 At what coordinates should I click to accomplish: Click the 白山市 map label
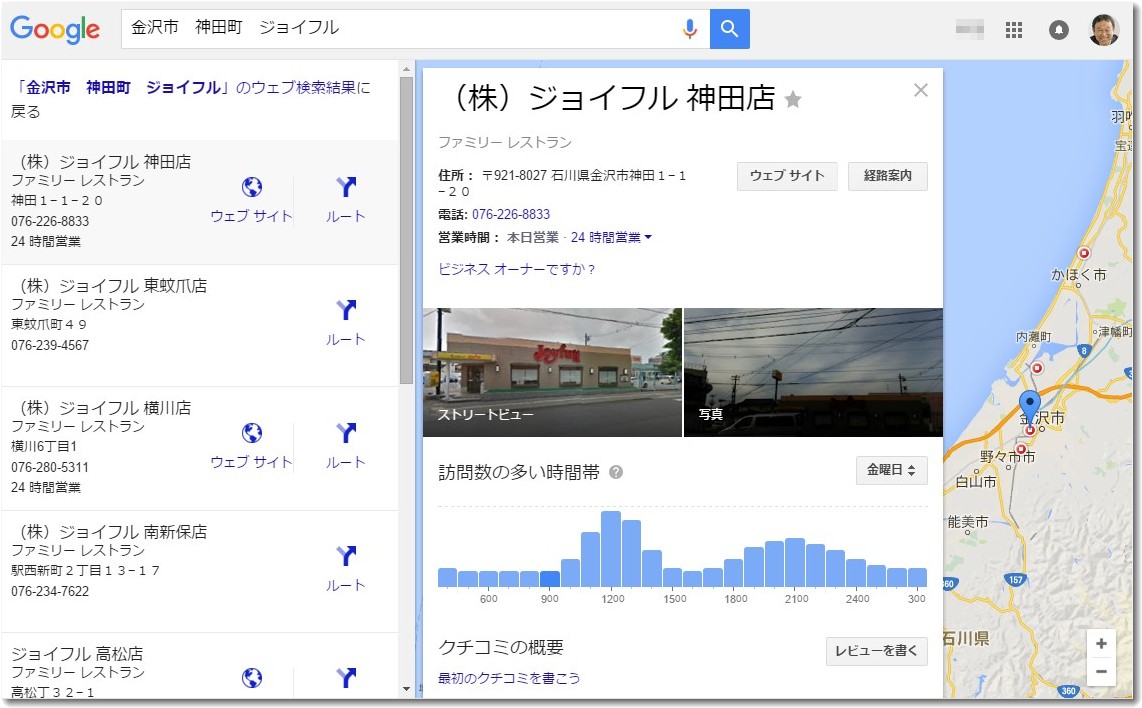[976, 481]
